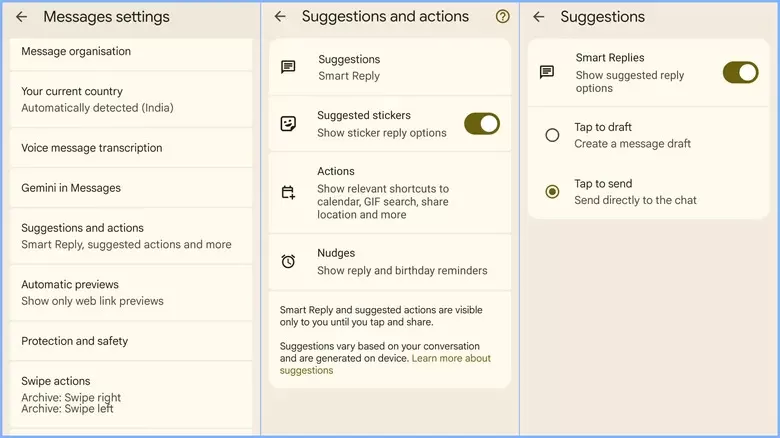Select the Tap to send radio button
780x438 pixels.
[x=552, y=192]
